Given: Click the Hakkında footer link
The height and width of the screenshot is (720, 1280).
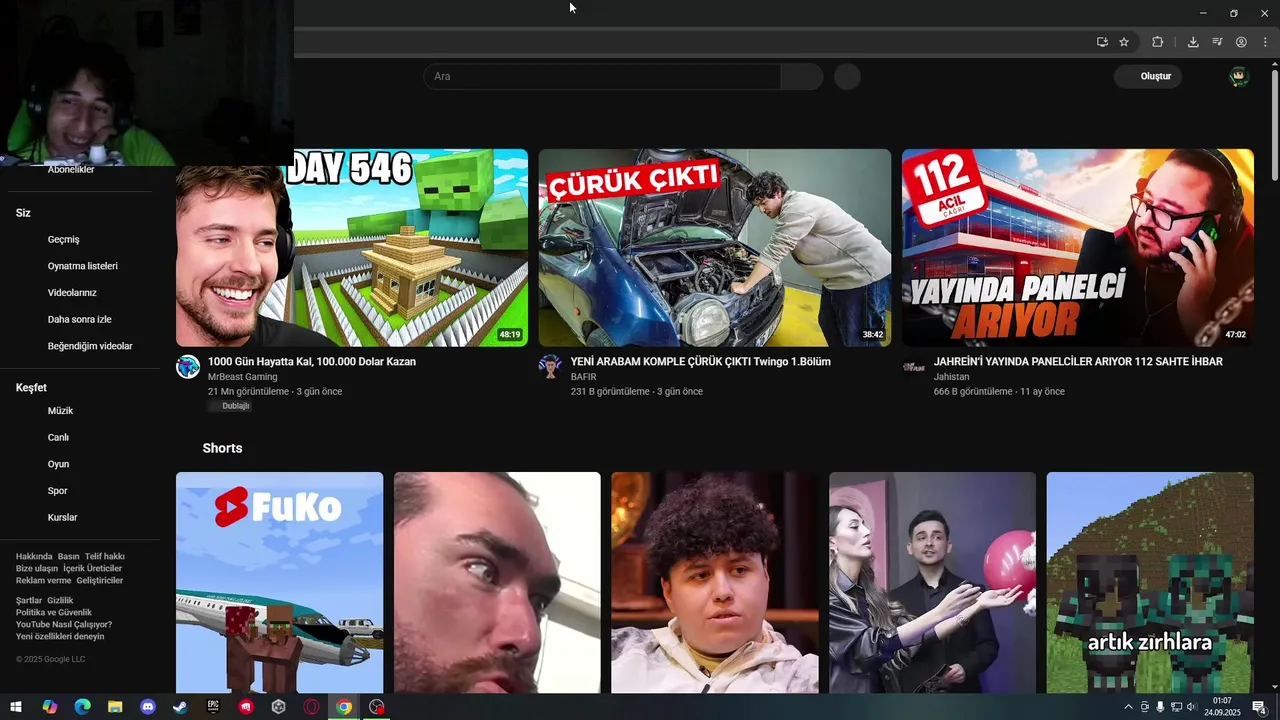Looking at the screenshot, I should [34, 556].
